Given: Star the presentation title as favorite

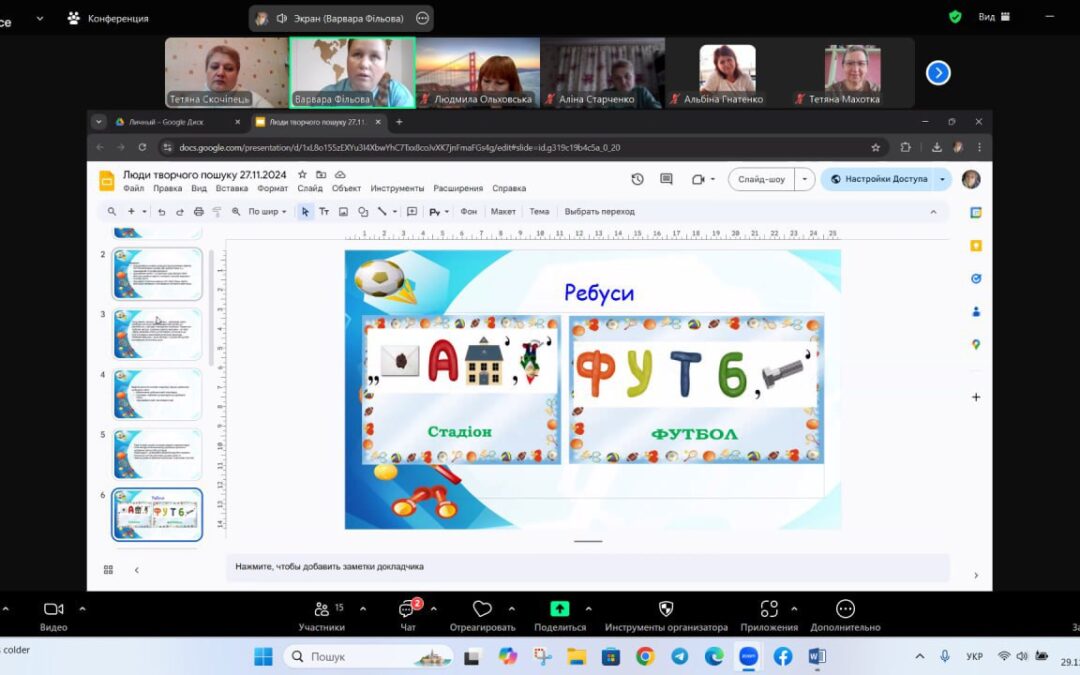Looking at the screenshot, I should [x=302, y=174].
